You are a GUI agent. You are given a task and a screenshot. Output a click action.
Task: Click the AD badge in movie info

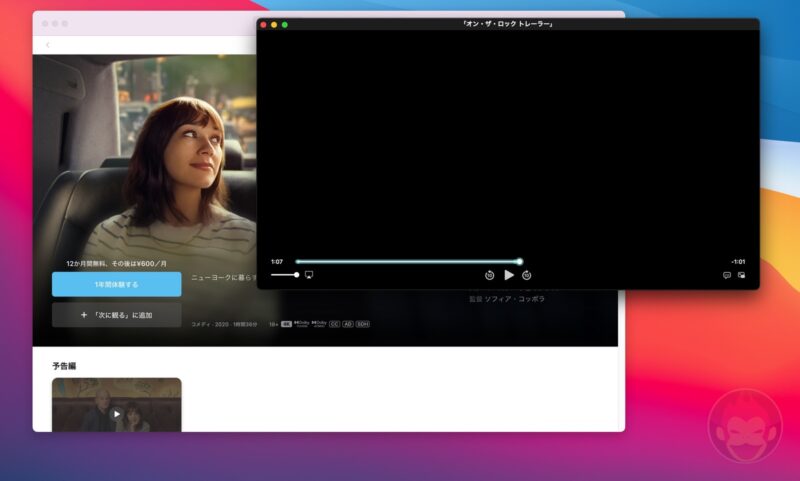pyautogui.click(x=347, y=324)
